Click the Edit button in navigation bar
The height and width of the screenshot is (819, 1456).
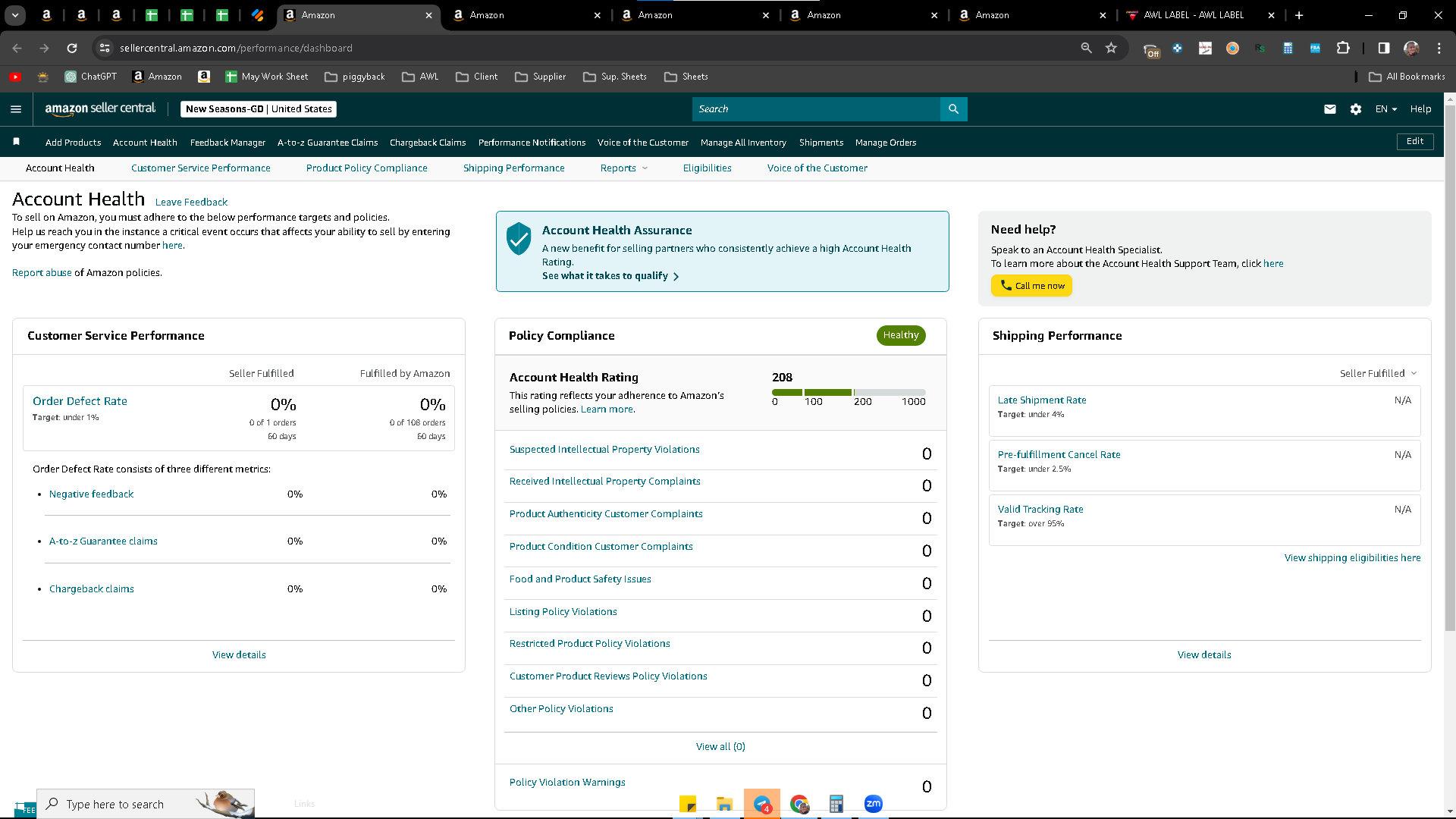[x=1415, y=142]
